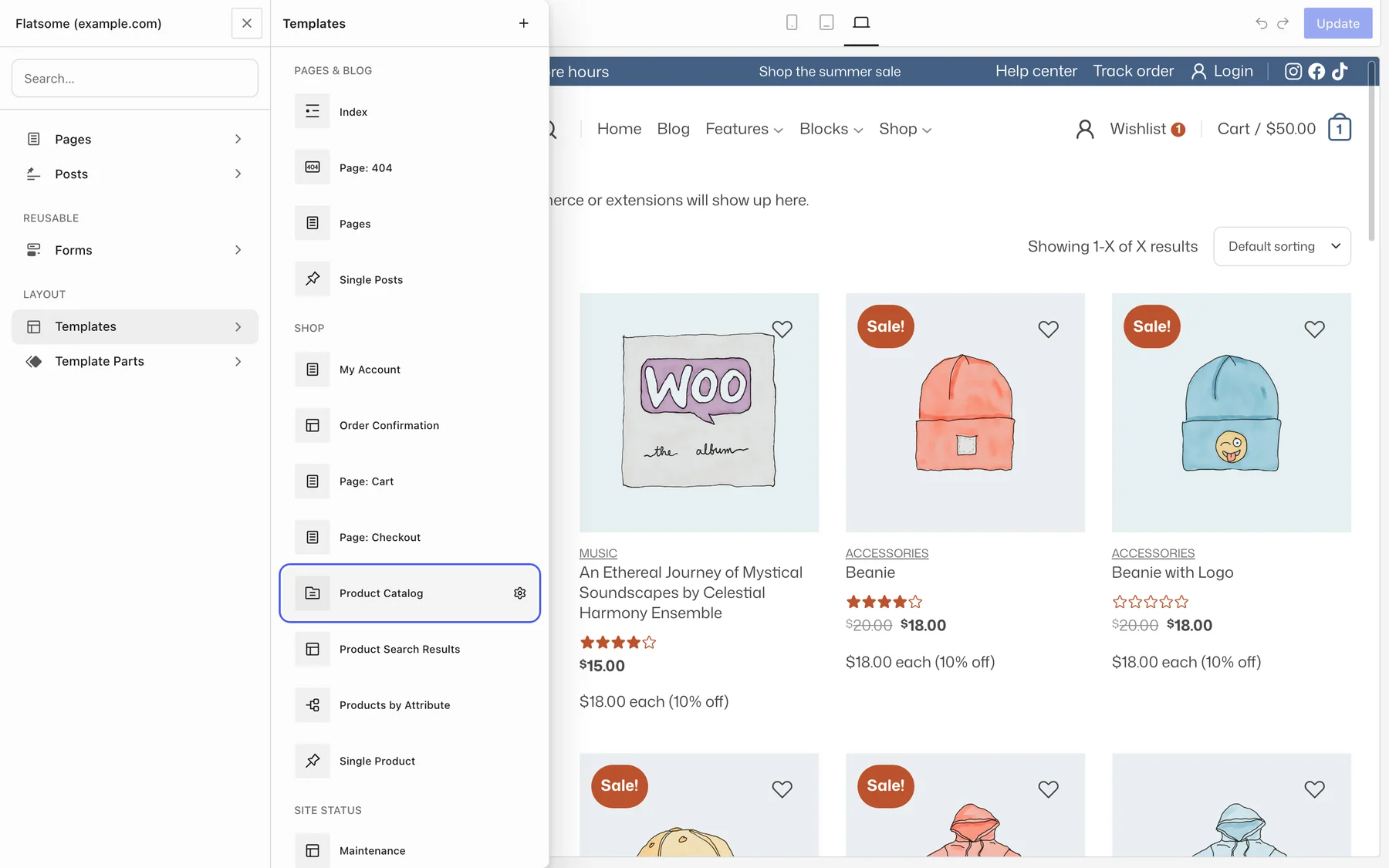Screen dimensions: 1389x868
Task: Expand the Posts section
Action: (x=135, y=174)
